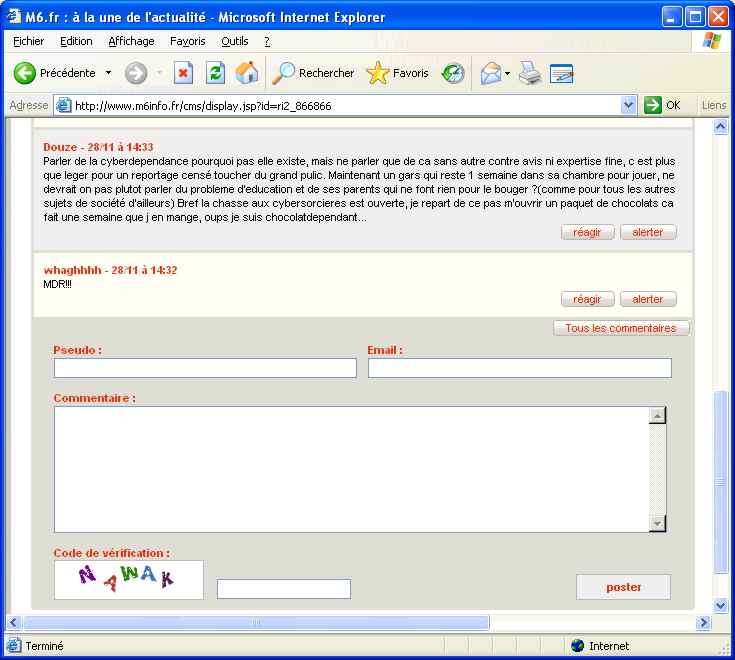Stop page loading with red X icon
The image size is (735, 660).
tap(183, 73)
